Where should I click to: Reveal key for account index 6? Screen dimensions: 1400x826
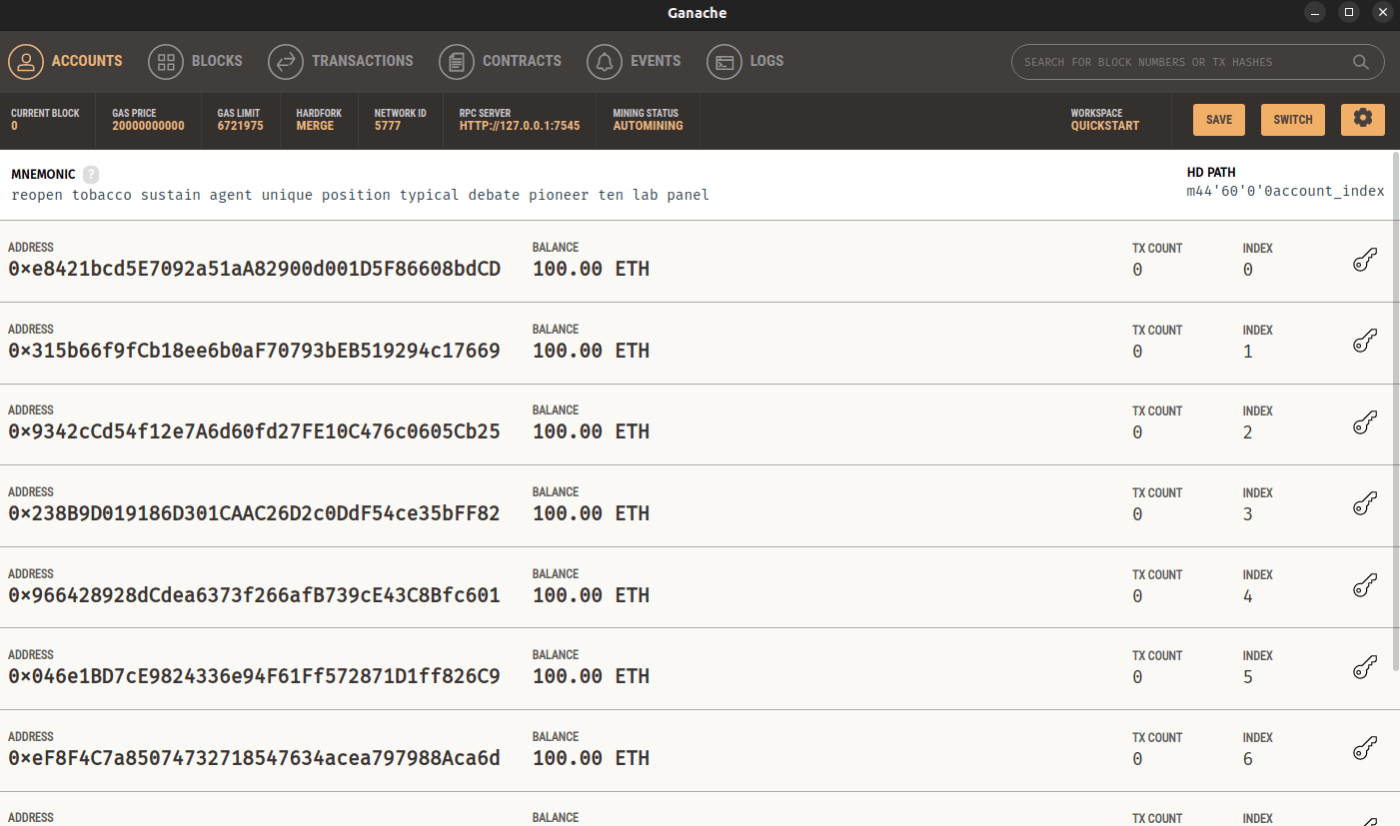click(1364, 749)
